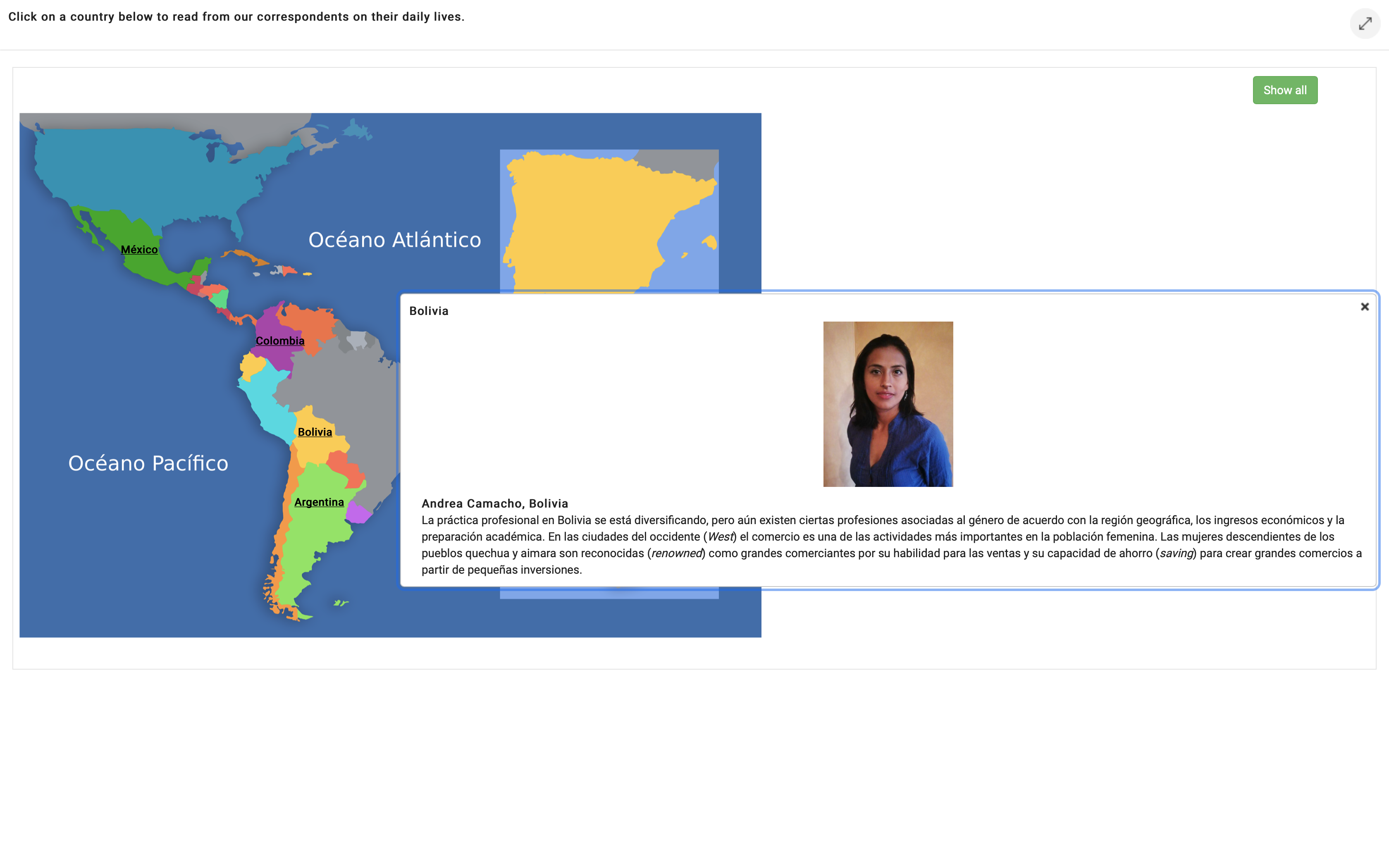Click Andrea Camacho's portrait photo
Screen dimensions: 1389x868
click(x=888, y=403)
